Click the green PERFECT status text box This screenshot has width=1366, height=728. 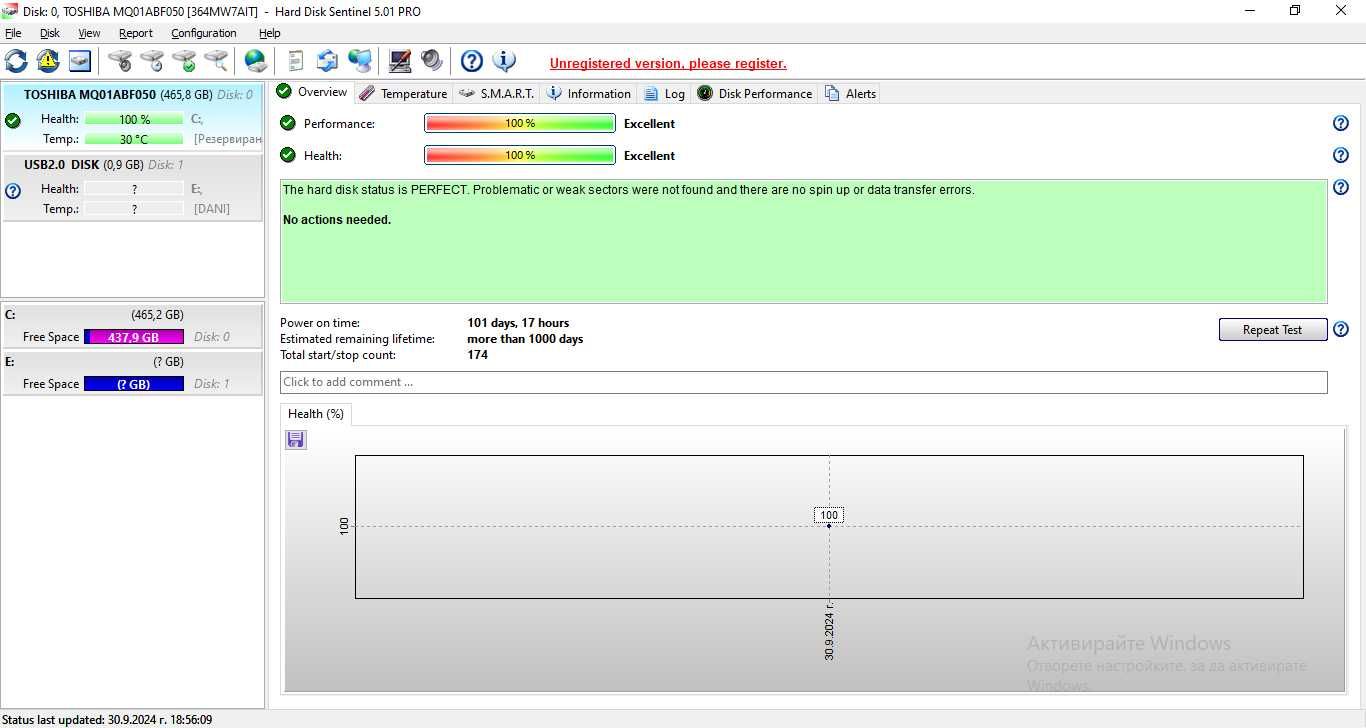tap(804, 241)
